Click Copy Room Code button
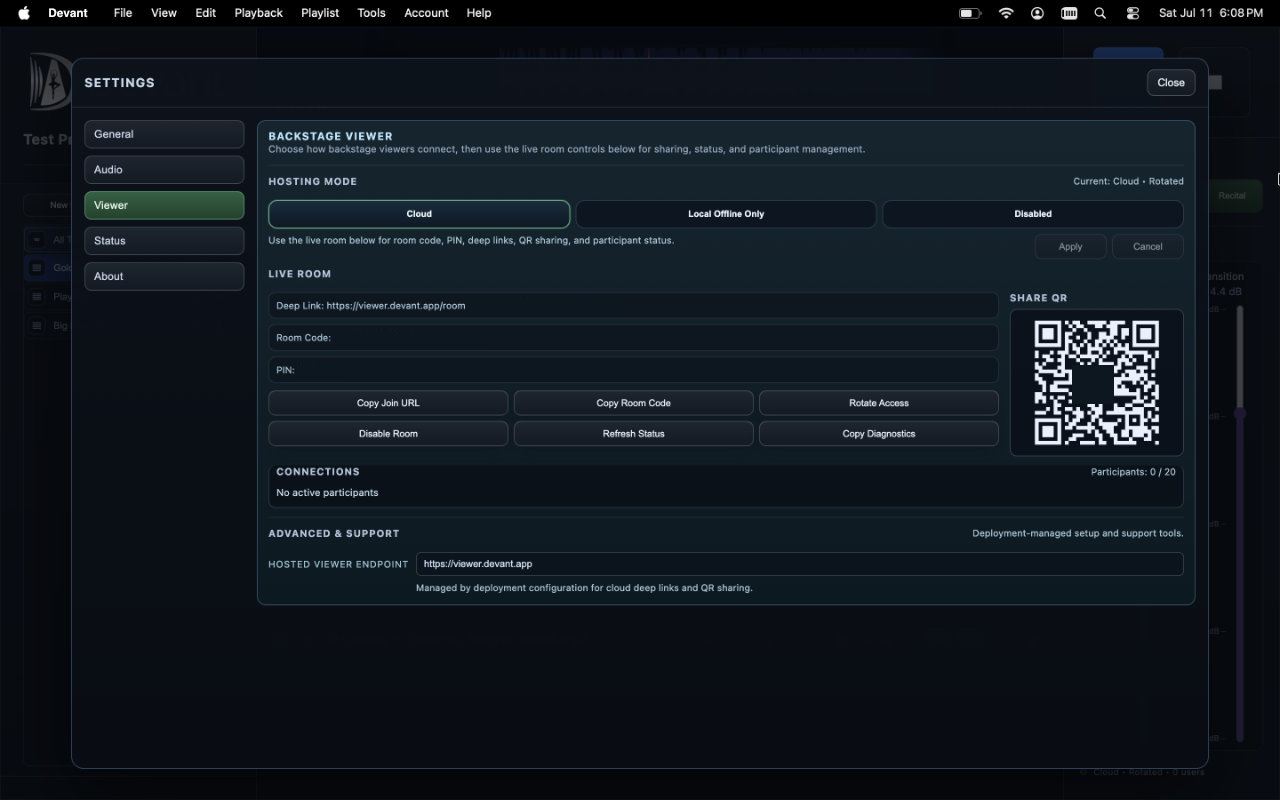The width and height of the screenshot is (1280, 800). (x=633, y=403)
